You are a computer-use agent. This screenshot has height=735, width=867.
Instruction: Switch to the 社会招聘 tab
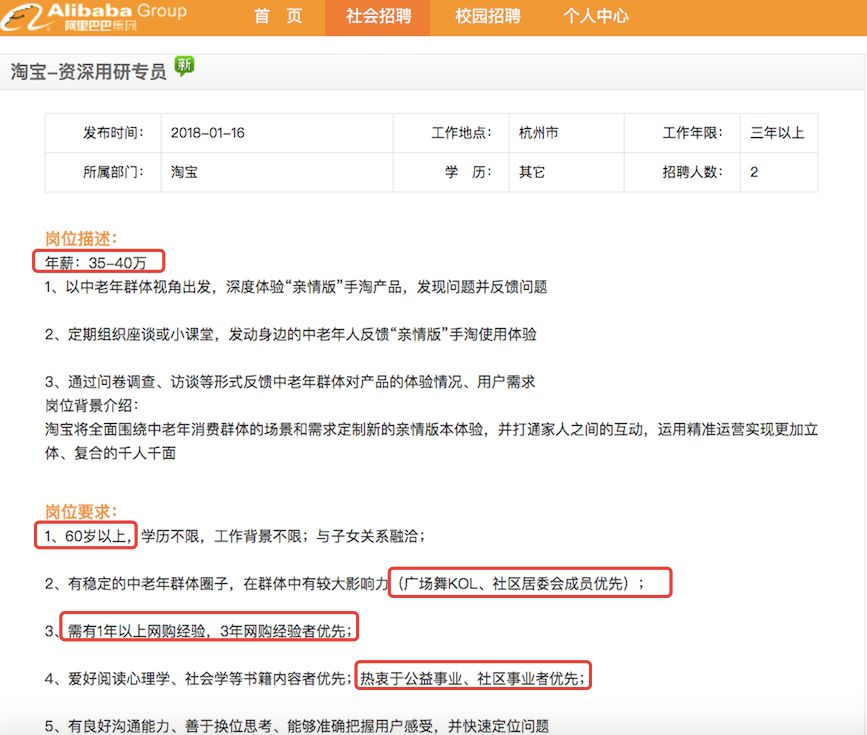[378, 17]
